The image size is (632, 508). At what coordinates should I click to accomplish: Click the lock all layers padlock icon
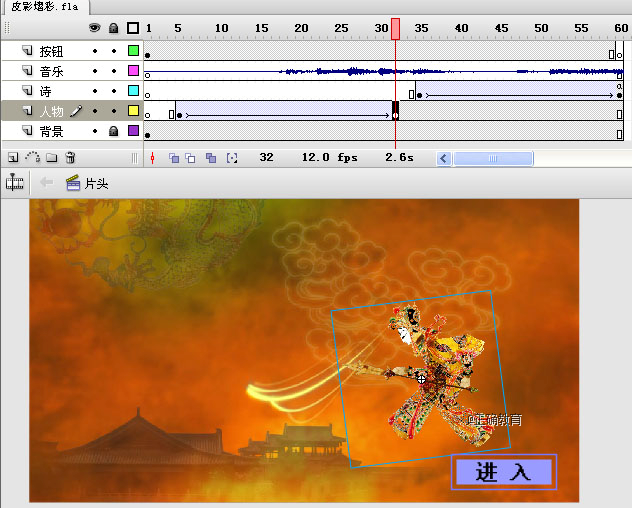click(x=114, y=28)
